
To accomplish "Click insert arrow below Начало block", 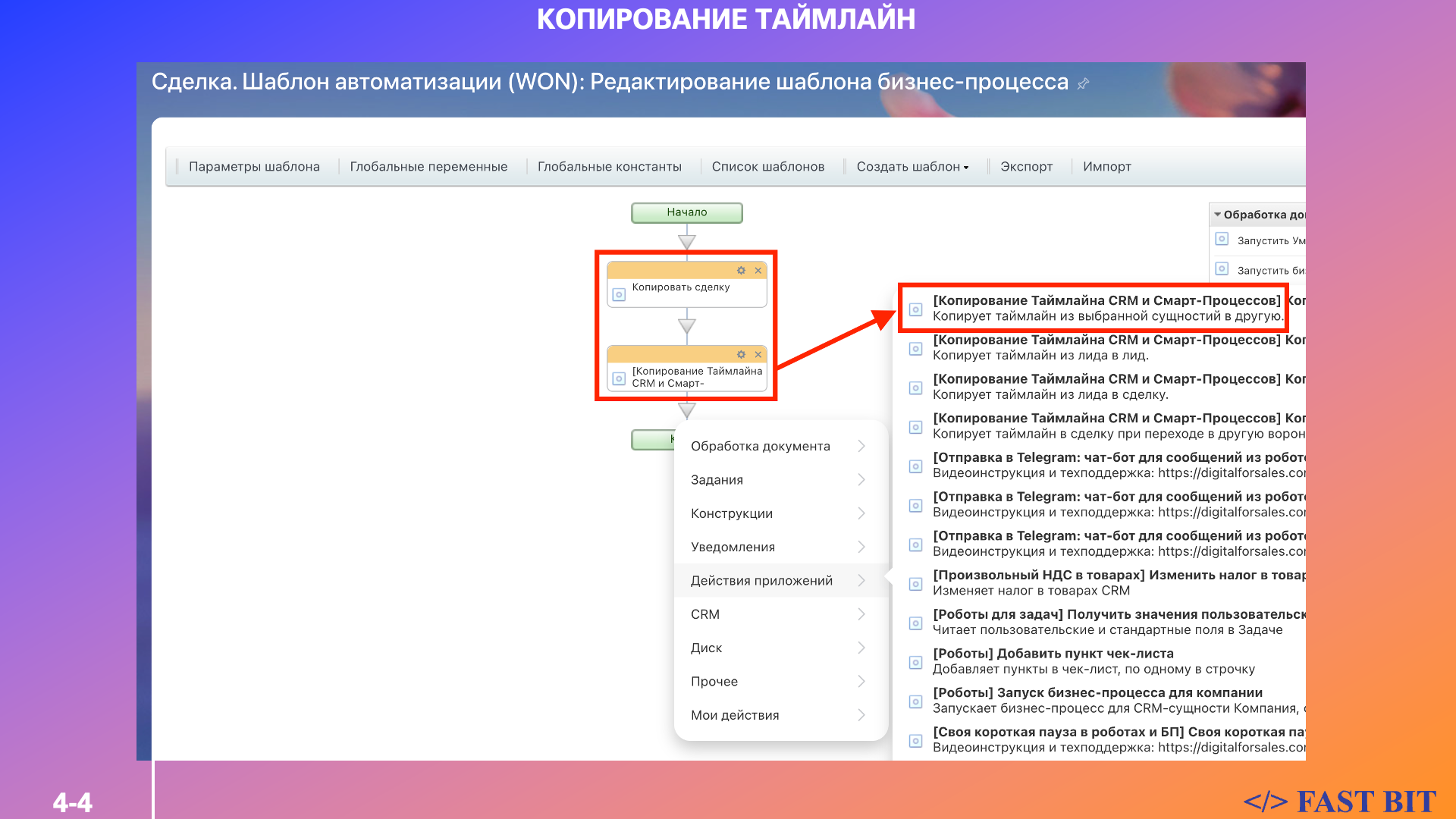I will pyautogui.click(x=687, y=242).
